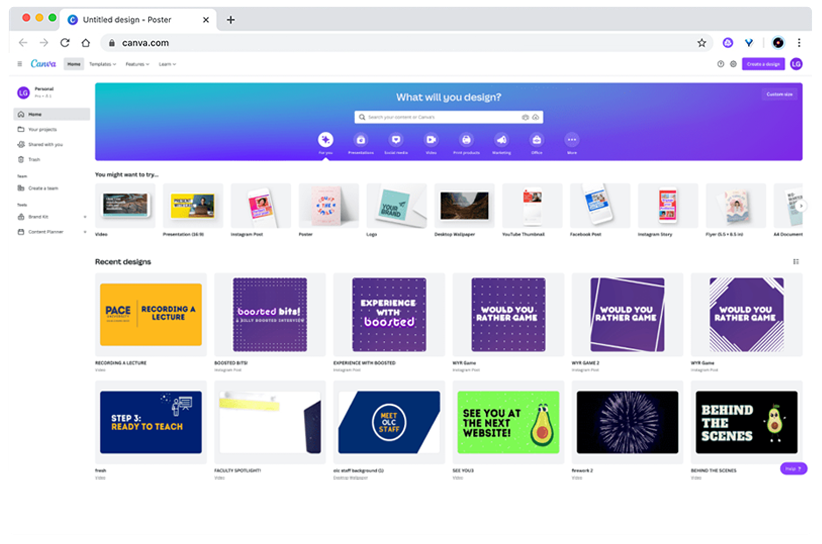This screenshot has height=544, width=822.
Task: Open Shared with you in sidebar
Action: [x=51, y=145]
